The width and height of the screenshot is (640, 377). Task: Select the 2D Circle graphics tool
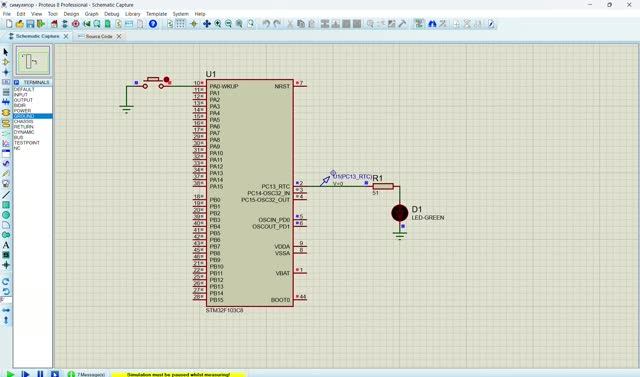click(x=6, y=215)
